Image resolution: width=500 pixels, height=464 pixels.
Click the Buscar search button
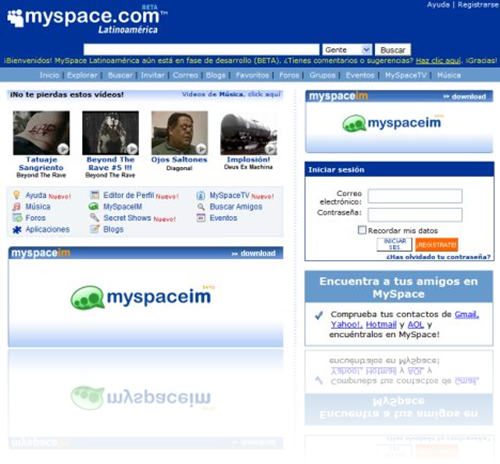point(393,50)
